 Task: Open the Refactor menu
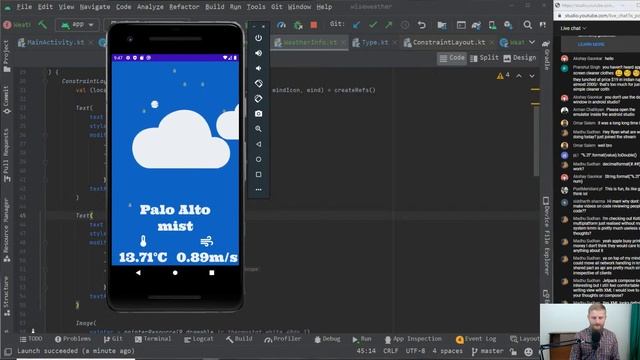pyautogui.click(x=184, y=7)
